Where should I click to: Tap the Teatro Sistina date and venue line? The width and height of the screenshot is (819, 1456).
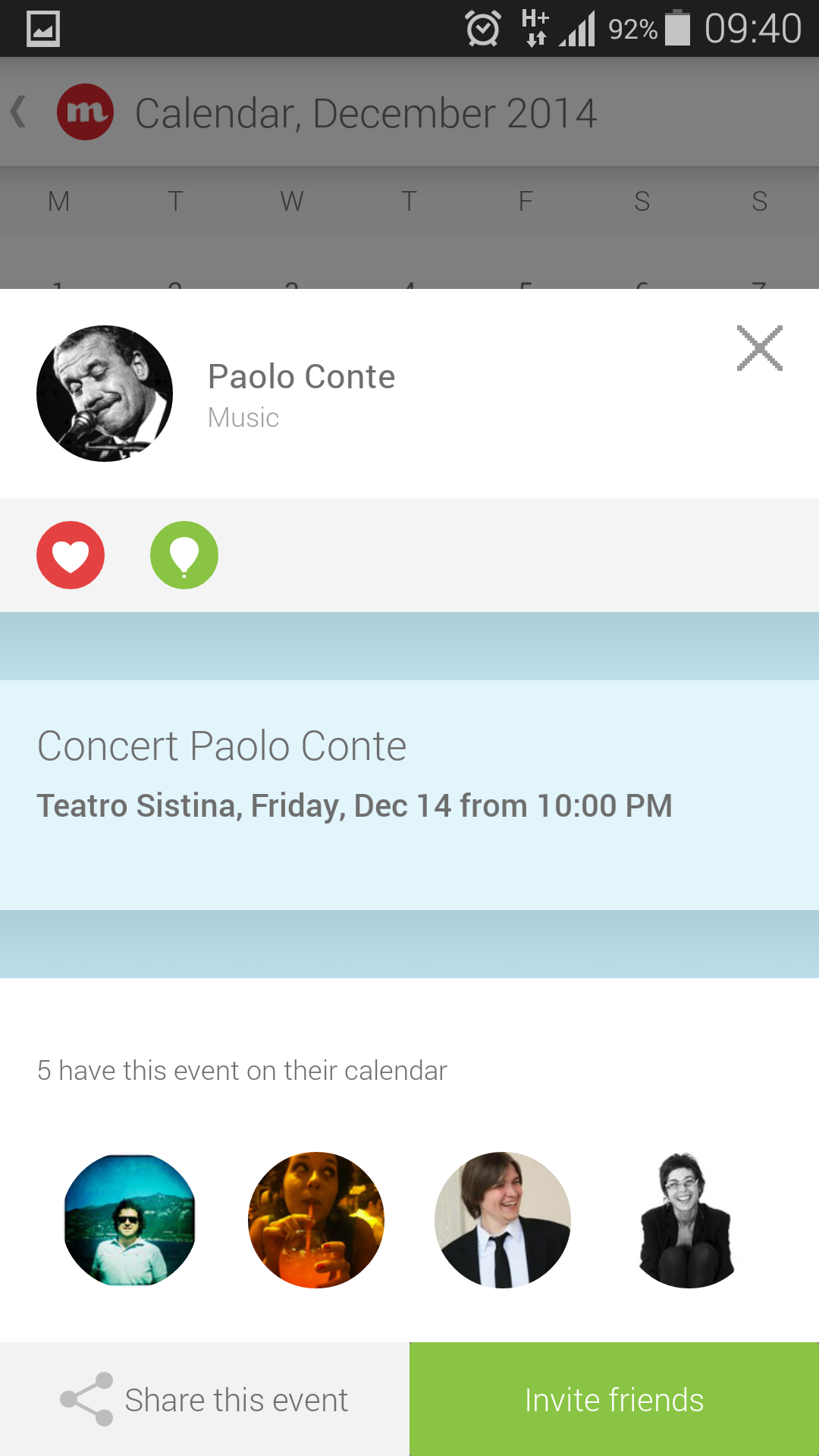[x=354, y=805]
